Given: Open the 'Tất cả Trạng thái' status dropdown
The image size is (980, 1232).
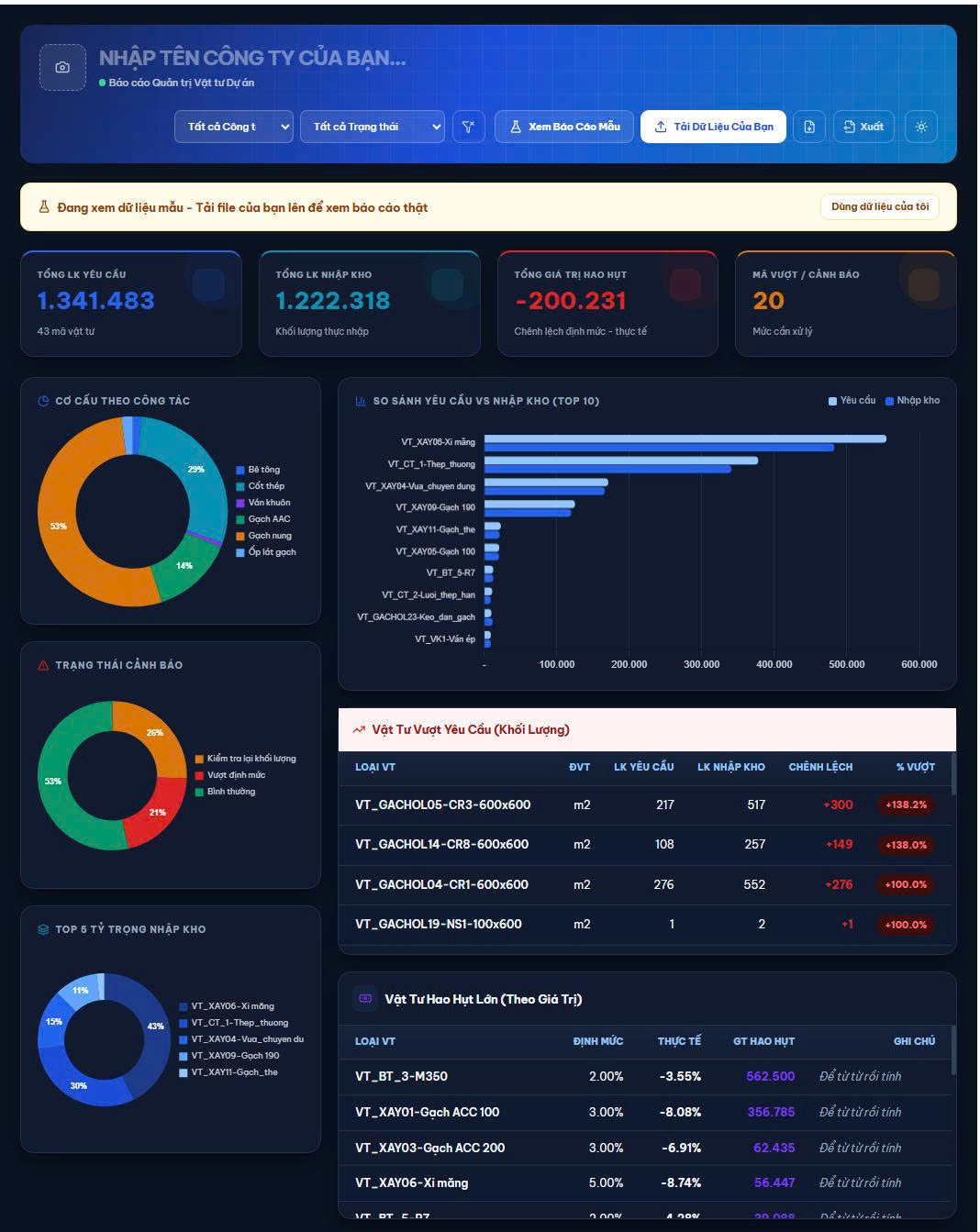Looking at the screenshot, I should [x=373, y=127].
